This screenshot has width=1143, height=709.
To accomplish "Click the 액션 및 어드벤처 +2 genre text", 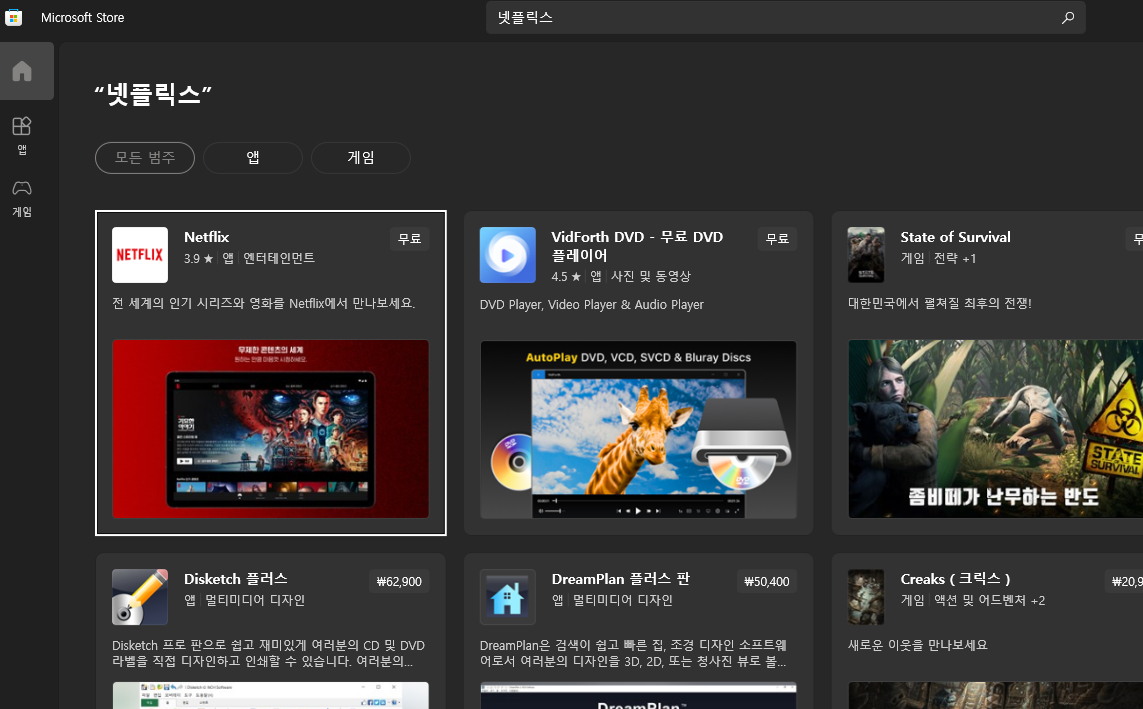I will (x=989, y=600).
